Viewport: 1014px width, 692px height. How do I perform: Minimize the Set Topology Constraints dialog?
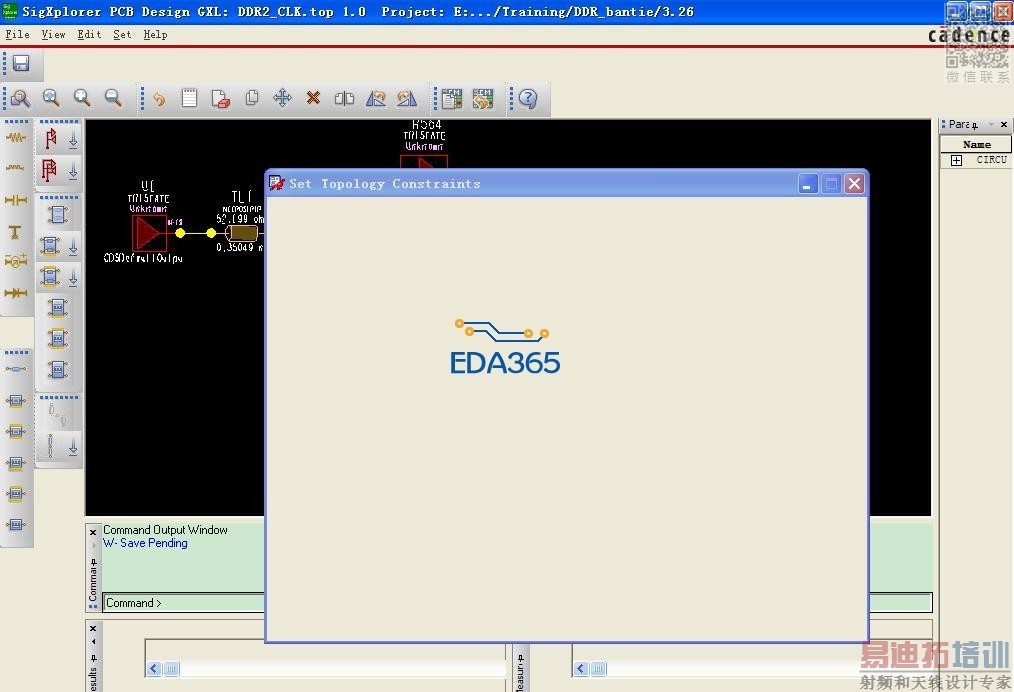[x=807, y=184]
